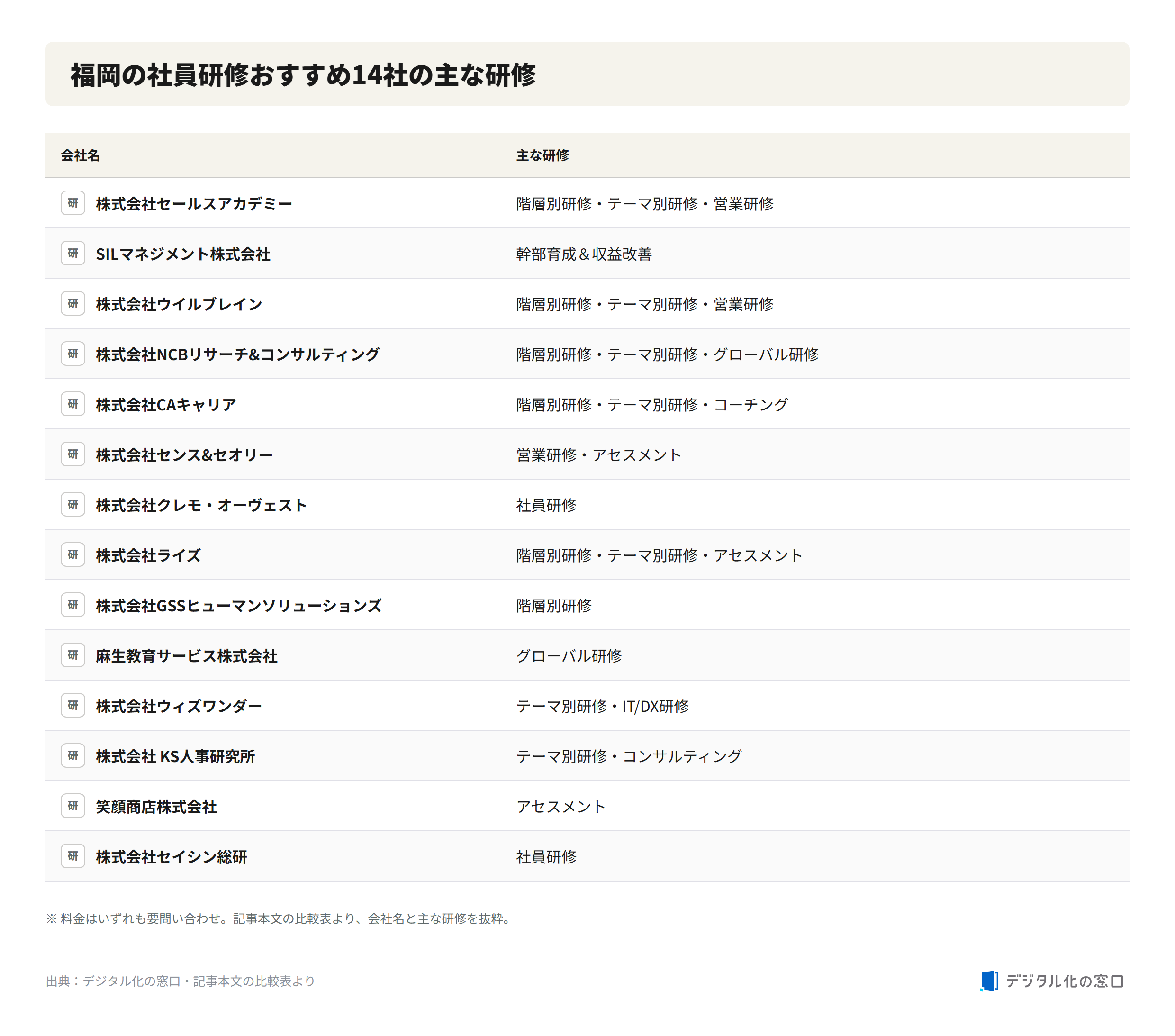Click the 研 badge beside 株式会社セールスアカデミー

(73, 203)
